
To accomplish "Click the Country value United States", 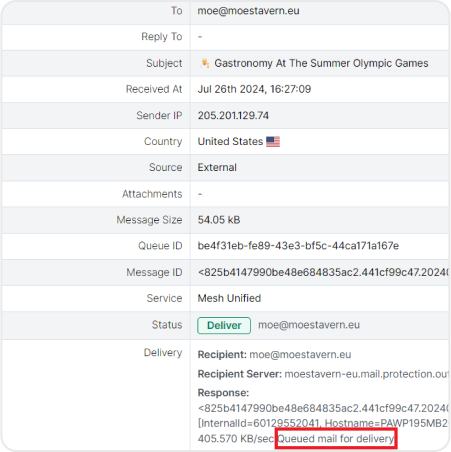I will click(230, 141).
